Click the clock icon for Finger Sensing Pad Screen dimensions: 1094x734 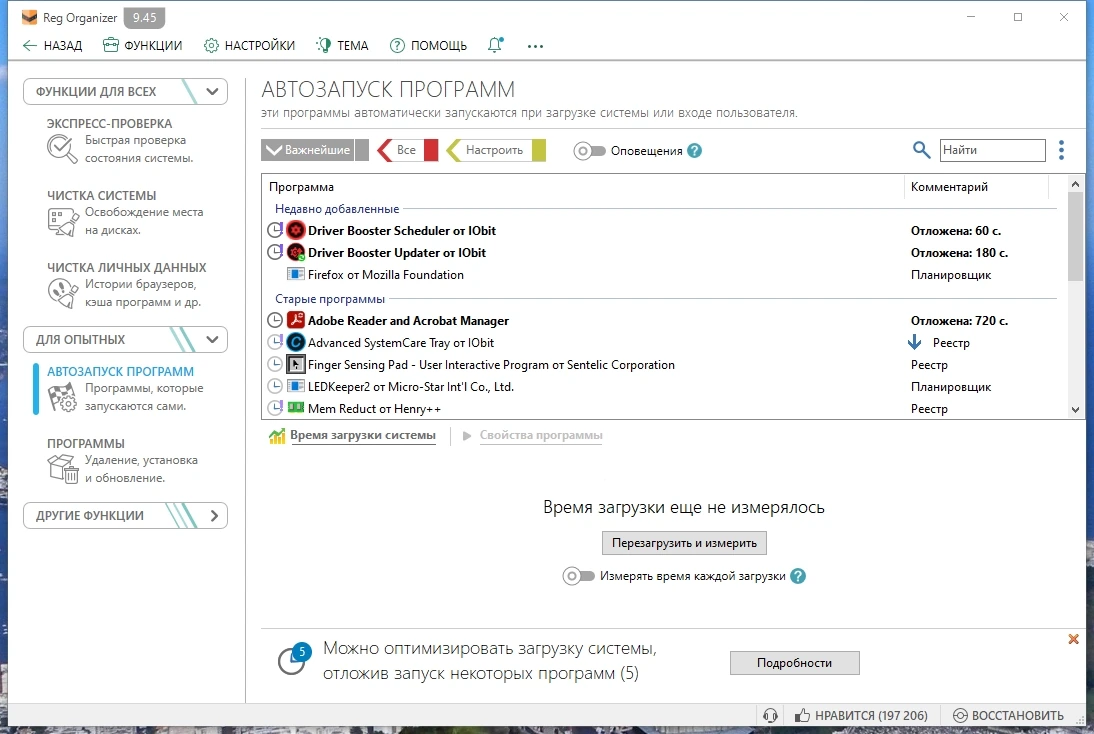pyautogui.click(x=275, y=364)
